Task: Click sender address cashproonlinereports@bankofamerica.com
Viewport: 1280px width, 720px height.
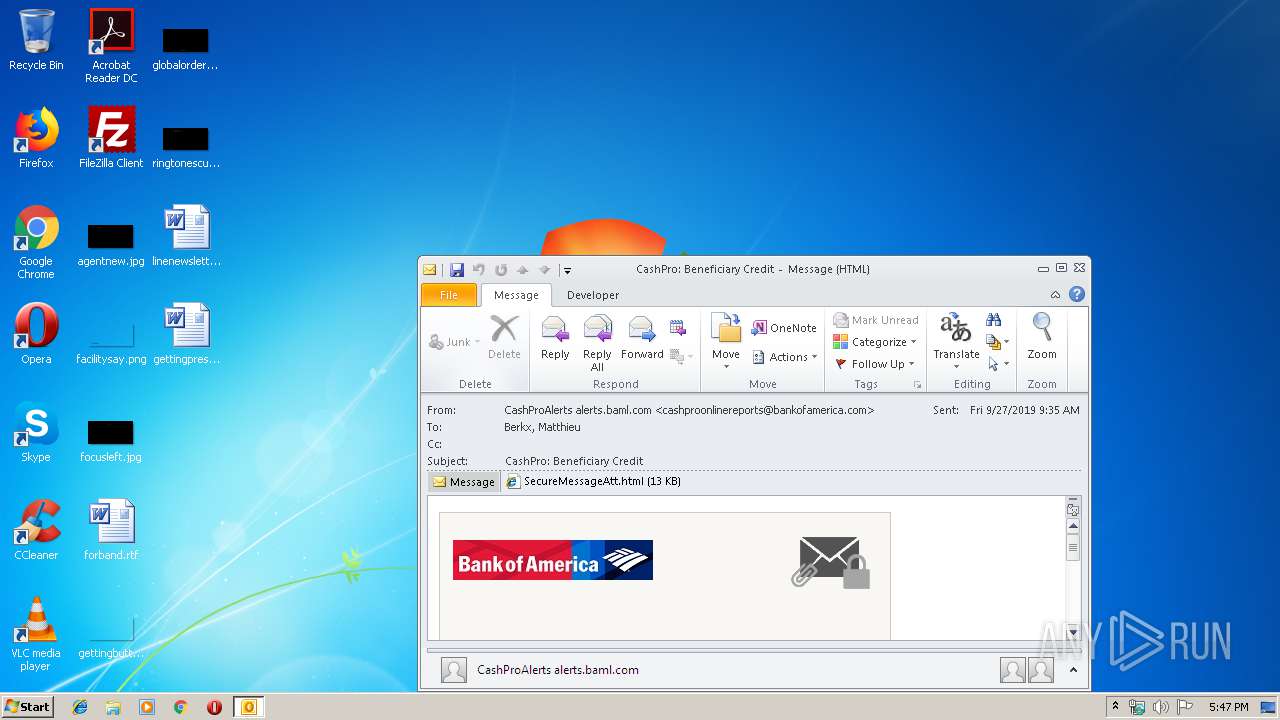Action: (x=765, y=410)
